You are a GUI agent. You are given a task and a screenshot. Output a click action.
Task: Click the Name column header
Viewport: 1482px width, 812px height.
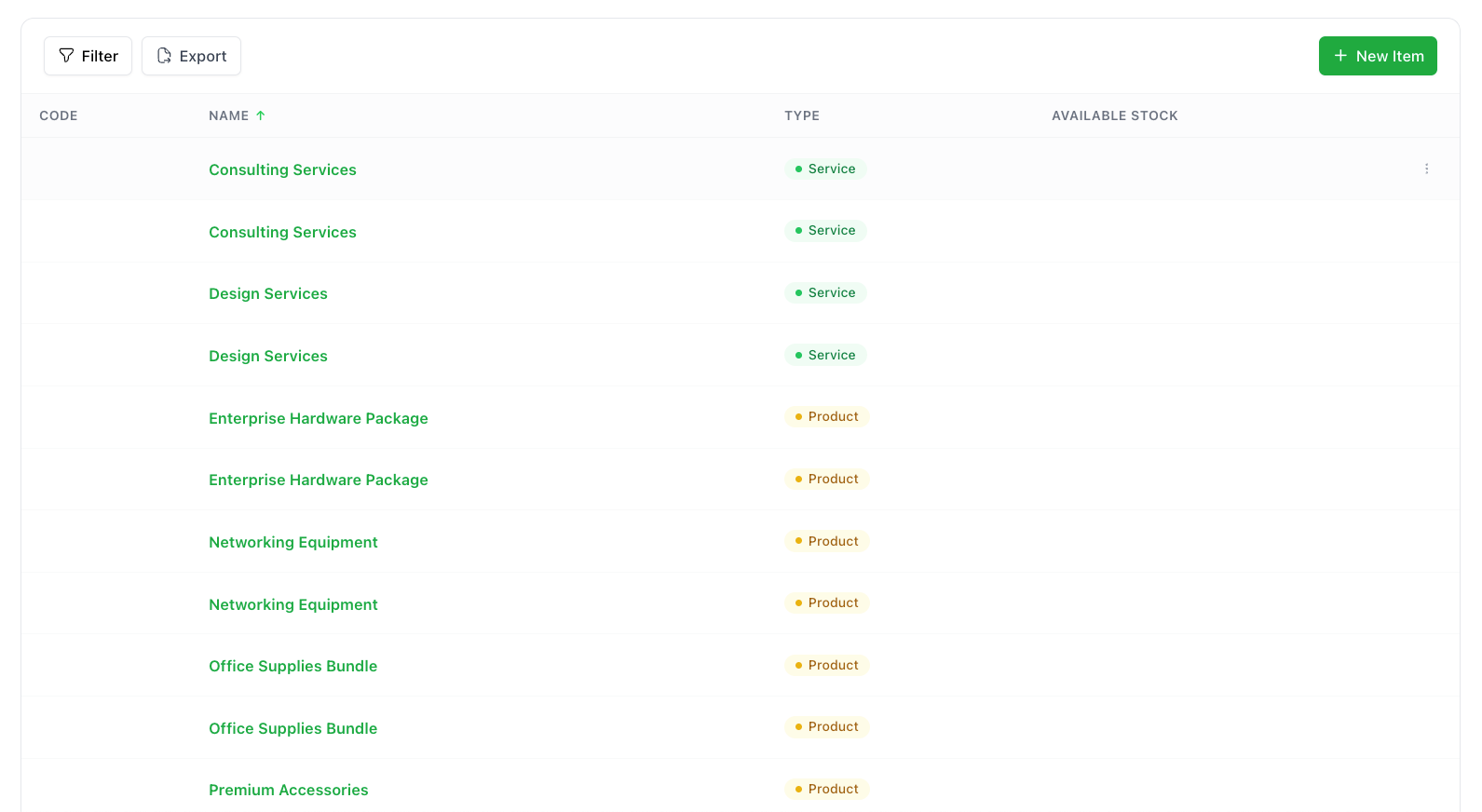pos(228,115)
